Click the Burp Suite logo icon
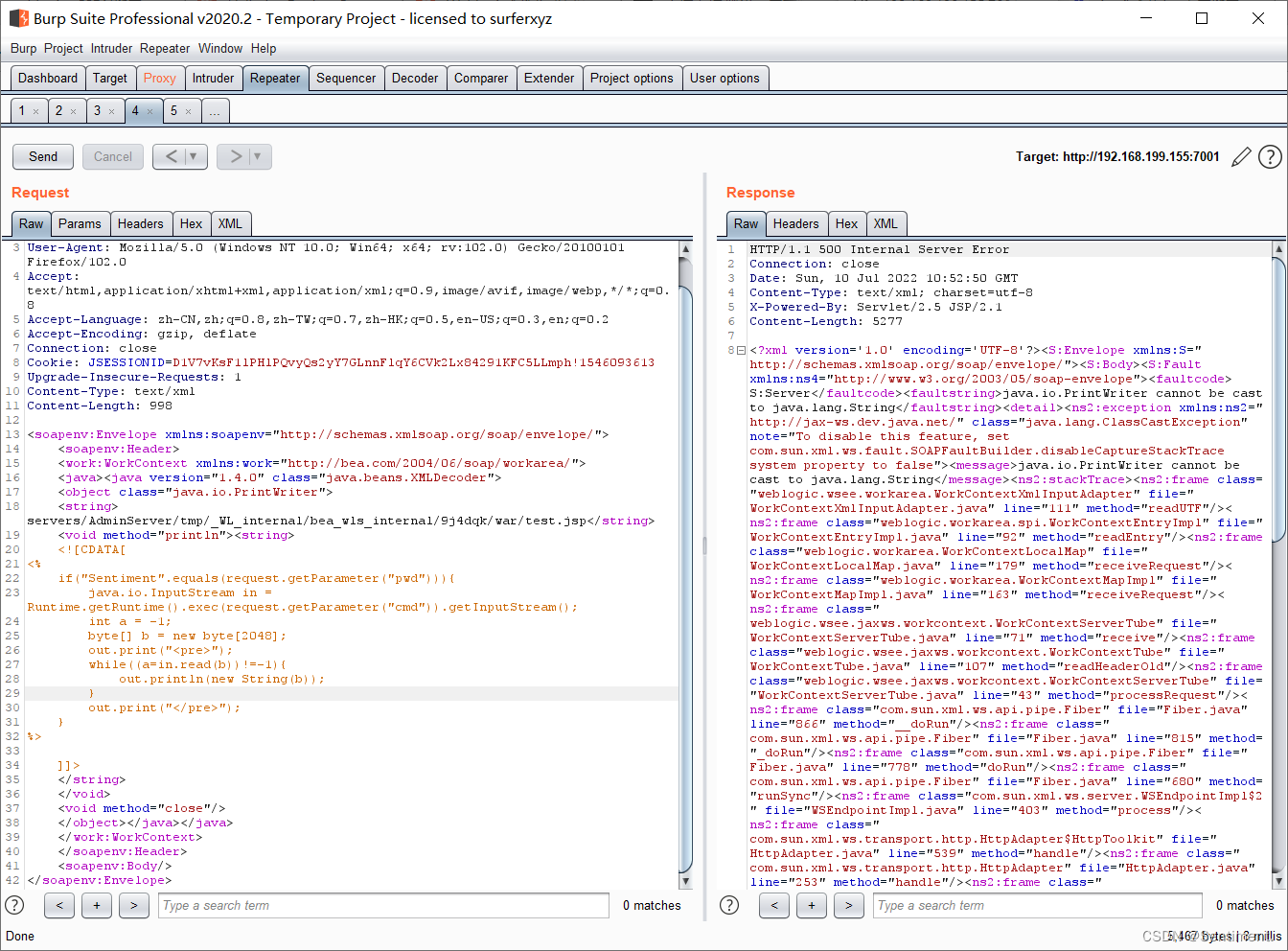Viewport: 1288px width, 951px height. pyautogui.click(x=19, y=18)
